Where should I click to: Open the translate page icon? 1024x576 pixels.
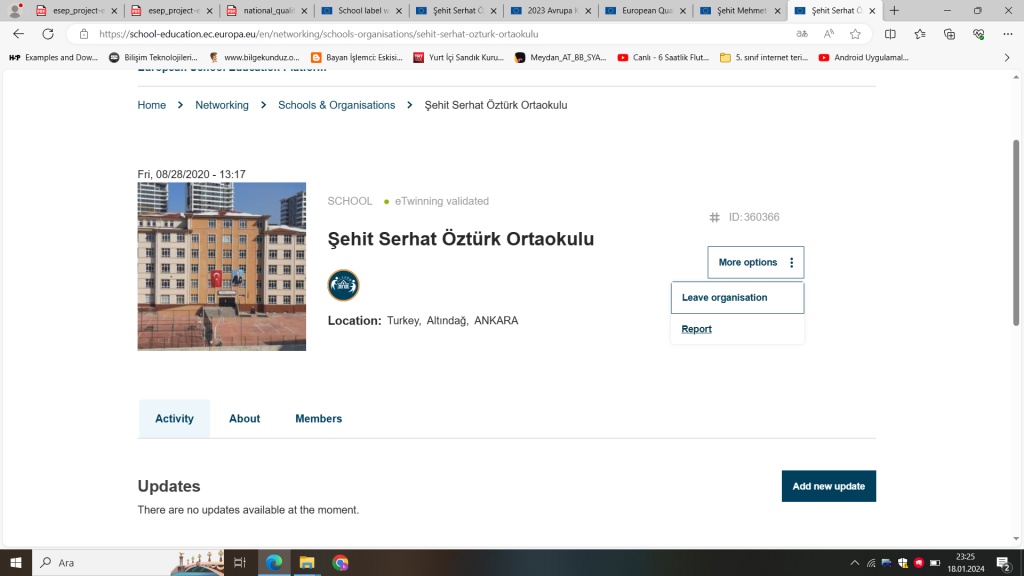click(802, 34)
